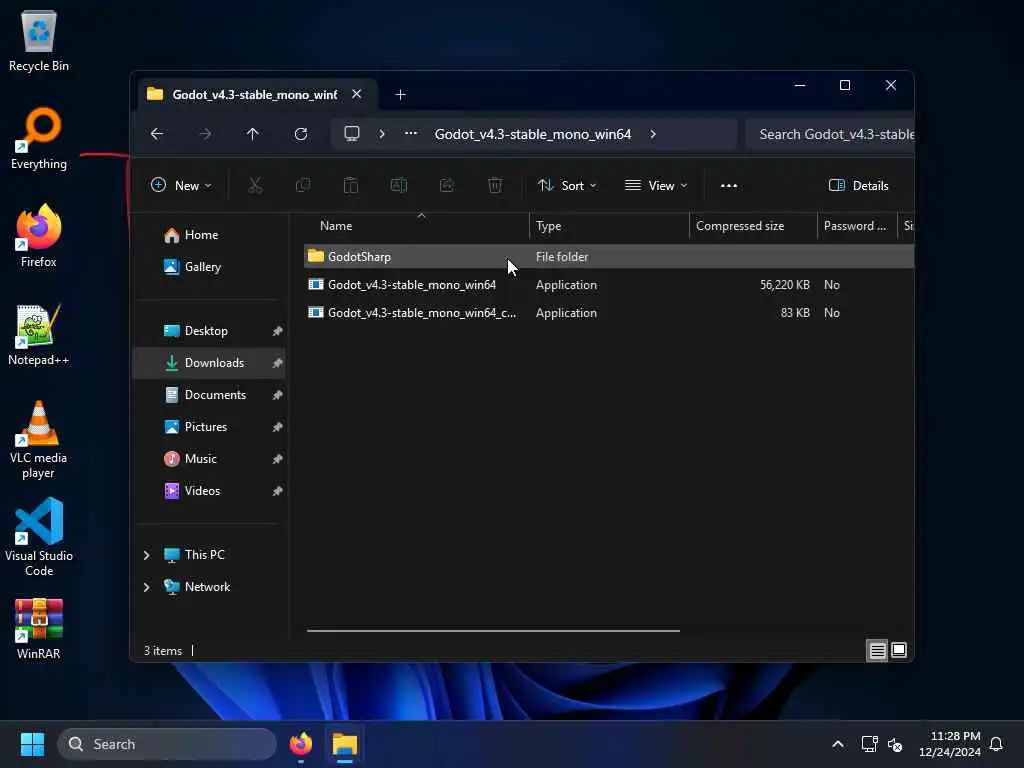Image resolution: width=1024 pixels, height=768 pixels.
Task: Sort by the Name column header
Action: pos(418,226)
